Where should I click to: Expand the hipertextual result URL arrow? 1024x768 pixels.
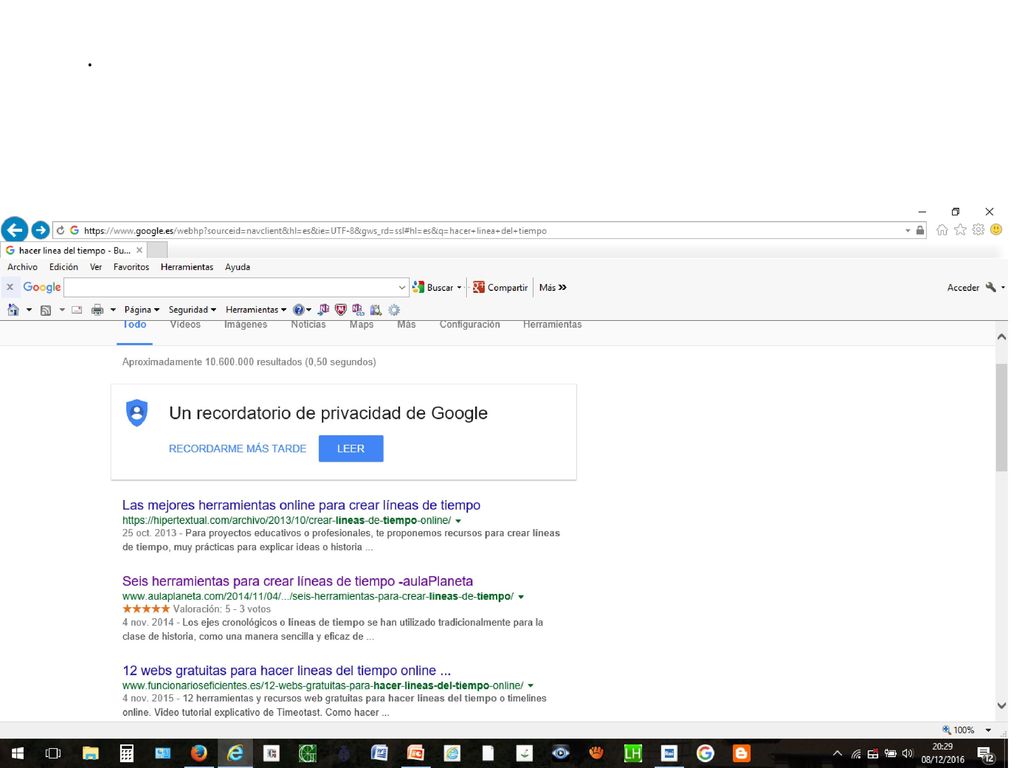(x=458, y=521)
